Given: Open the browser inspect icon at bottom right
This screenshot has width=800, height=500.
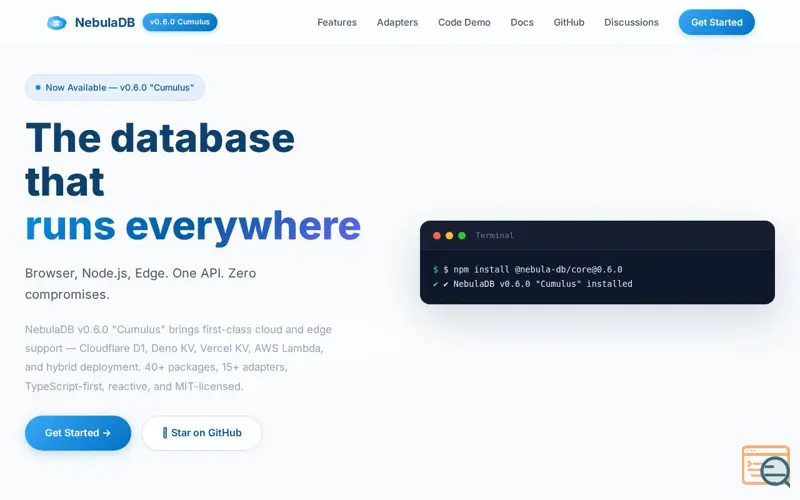Looking at the screenshot, I should [x=766, y=466].
